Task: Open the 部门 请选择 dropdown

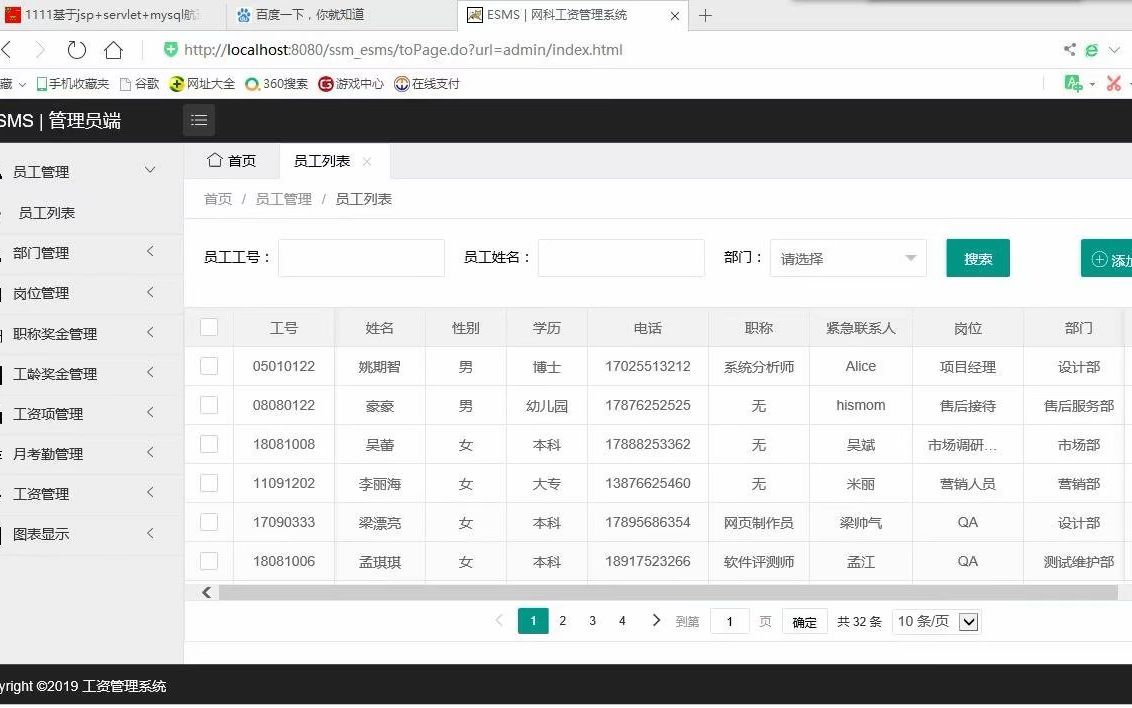Action: pos(847,258)
